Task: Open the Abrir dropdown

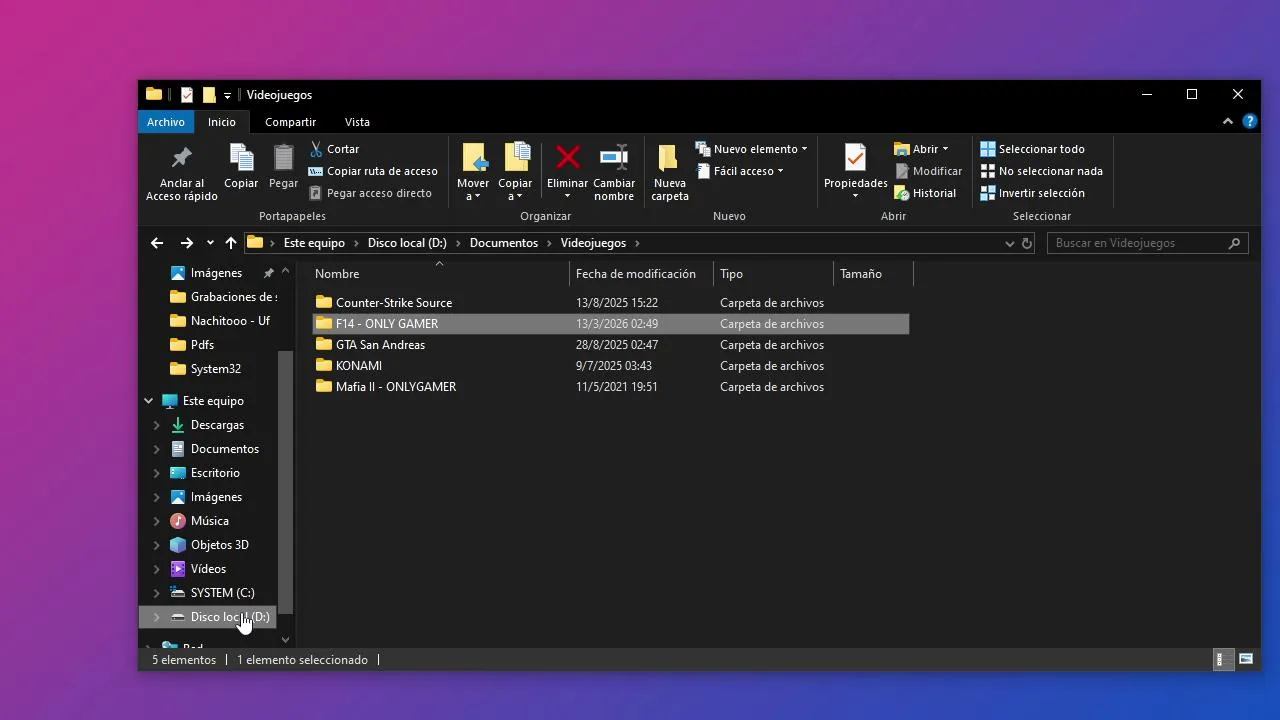Action: click(x=921, y=149)
